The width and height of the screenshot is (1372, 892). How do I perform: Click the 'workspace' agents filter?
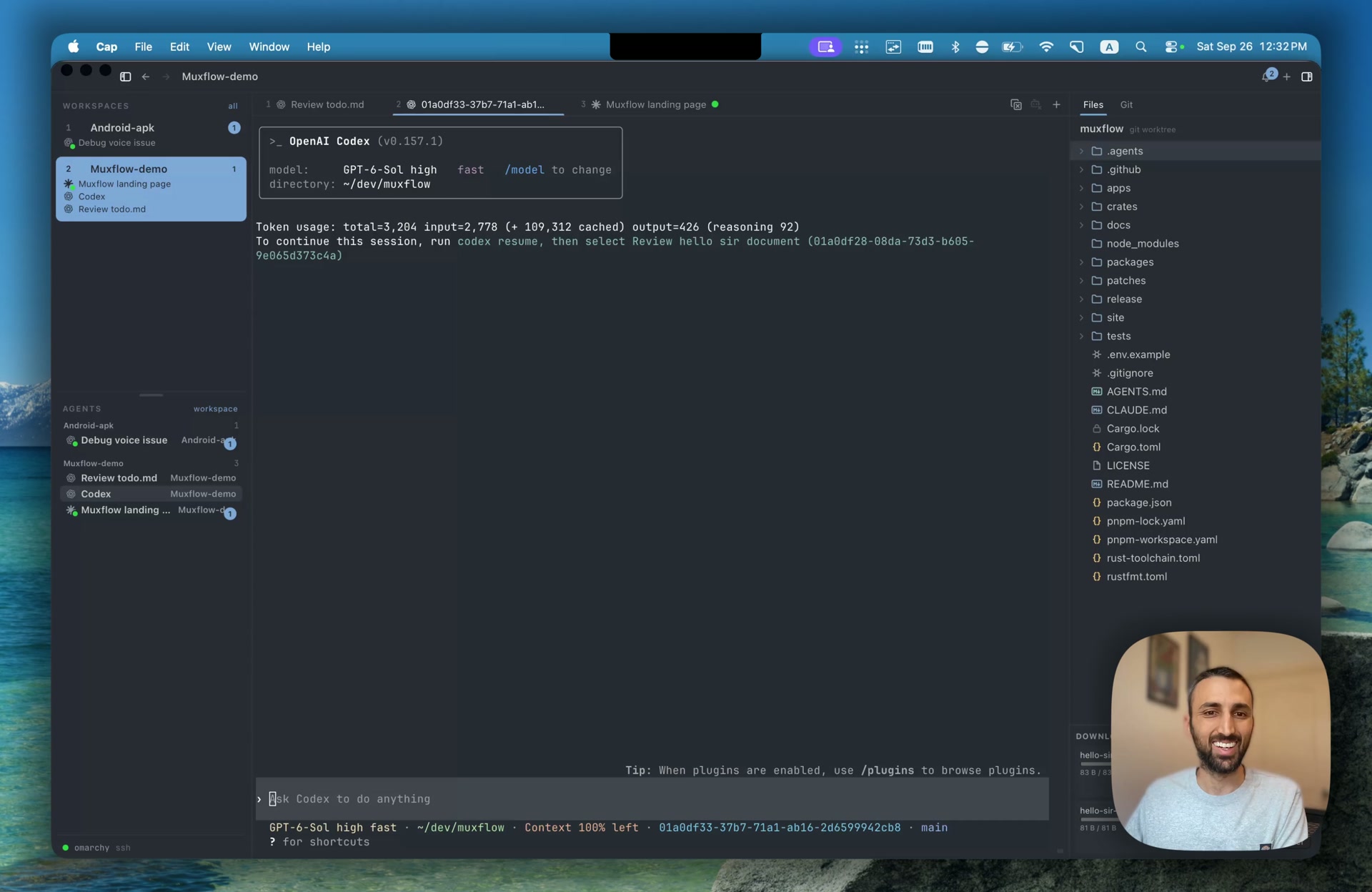(215, 409)
